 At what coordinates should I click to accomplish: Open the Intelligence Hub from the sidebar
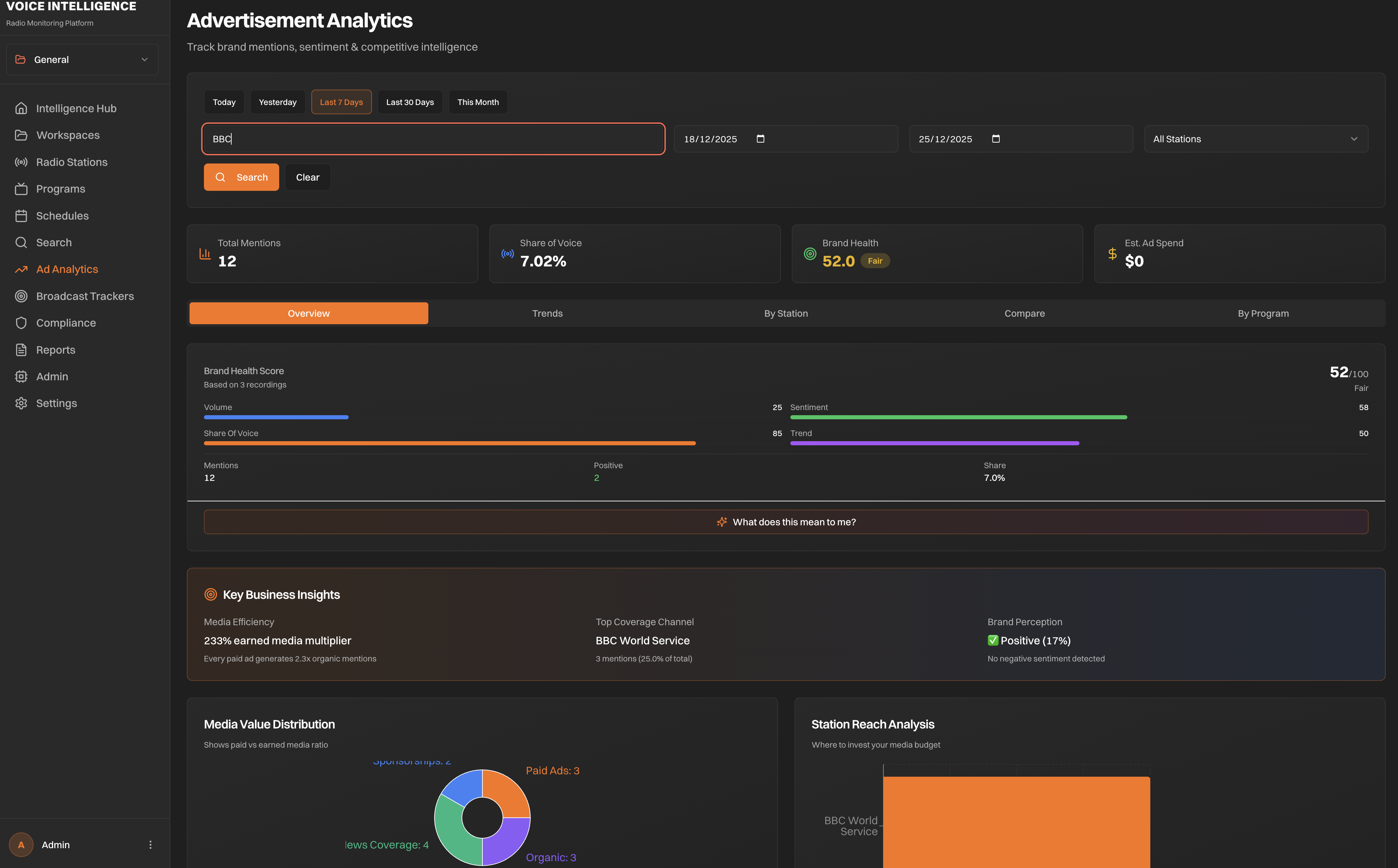coord(76,108)
